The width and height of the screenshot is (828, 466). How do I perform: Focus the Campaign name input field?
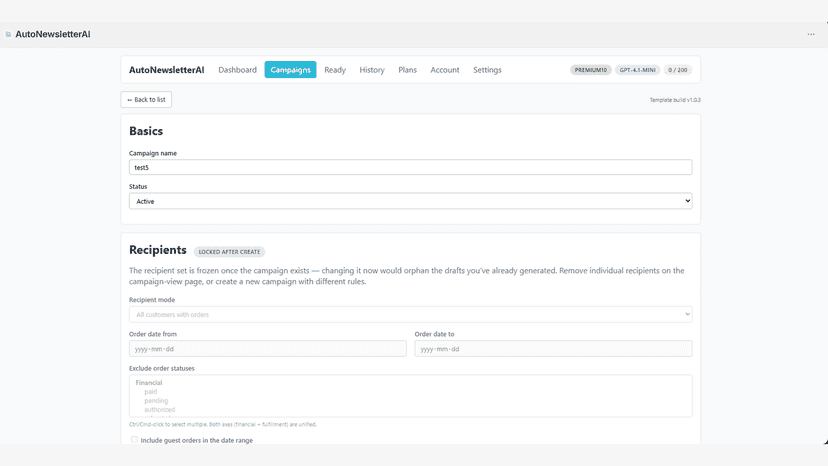[410, 167]
